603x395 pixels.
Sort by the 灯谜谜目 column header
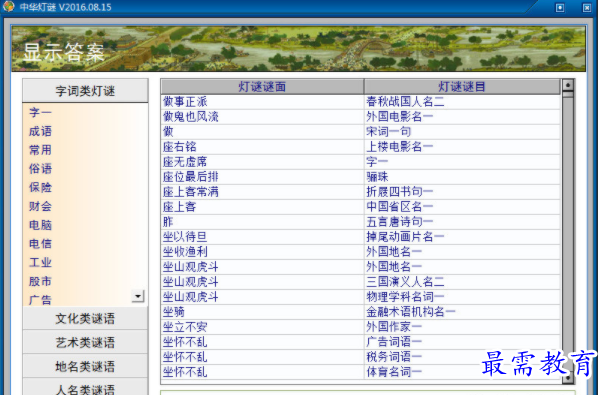(461, 87)
